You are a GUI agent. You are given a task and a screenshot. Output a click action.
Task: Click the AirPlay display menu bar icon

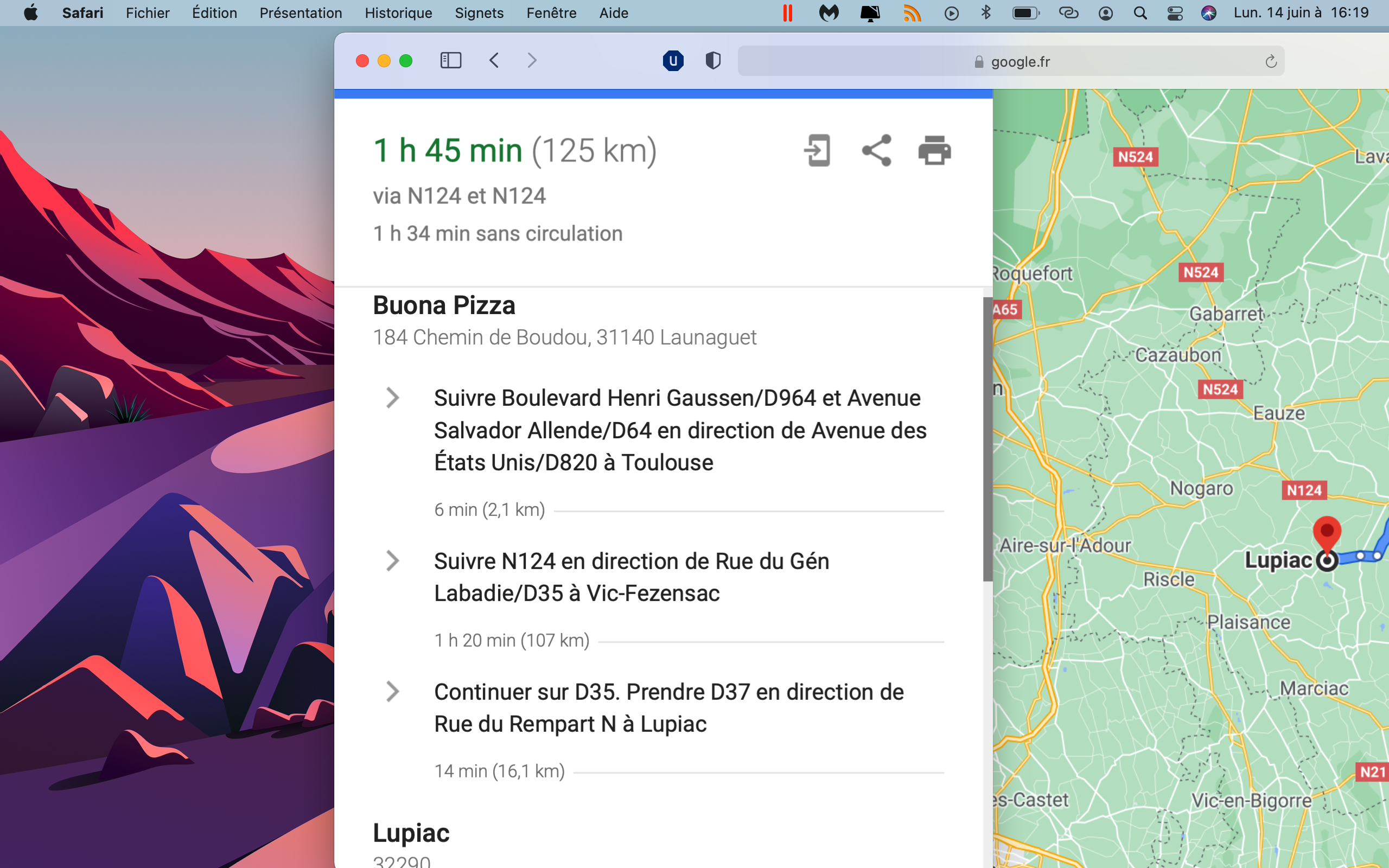point(870,12)
